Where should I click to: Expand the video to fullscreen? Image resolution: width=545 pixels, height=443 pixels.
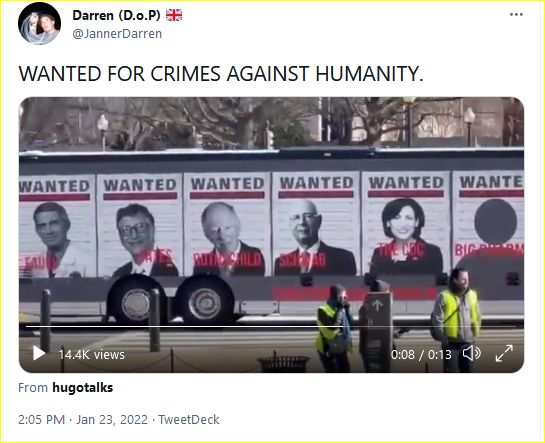coord(504,353)
